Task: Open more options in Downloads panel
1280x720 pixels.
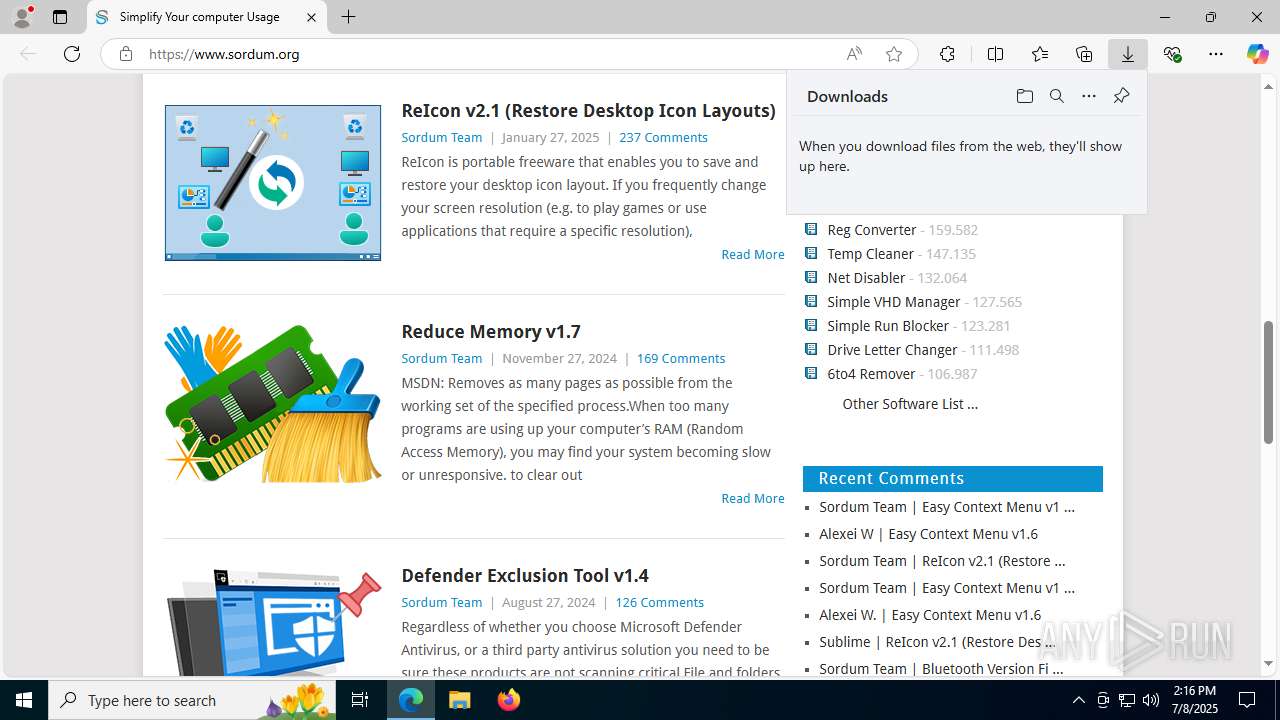Action: 1089,96
